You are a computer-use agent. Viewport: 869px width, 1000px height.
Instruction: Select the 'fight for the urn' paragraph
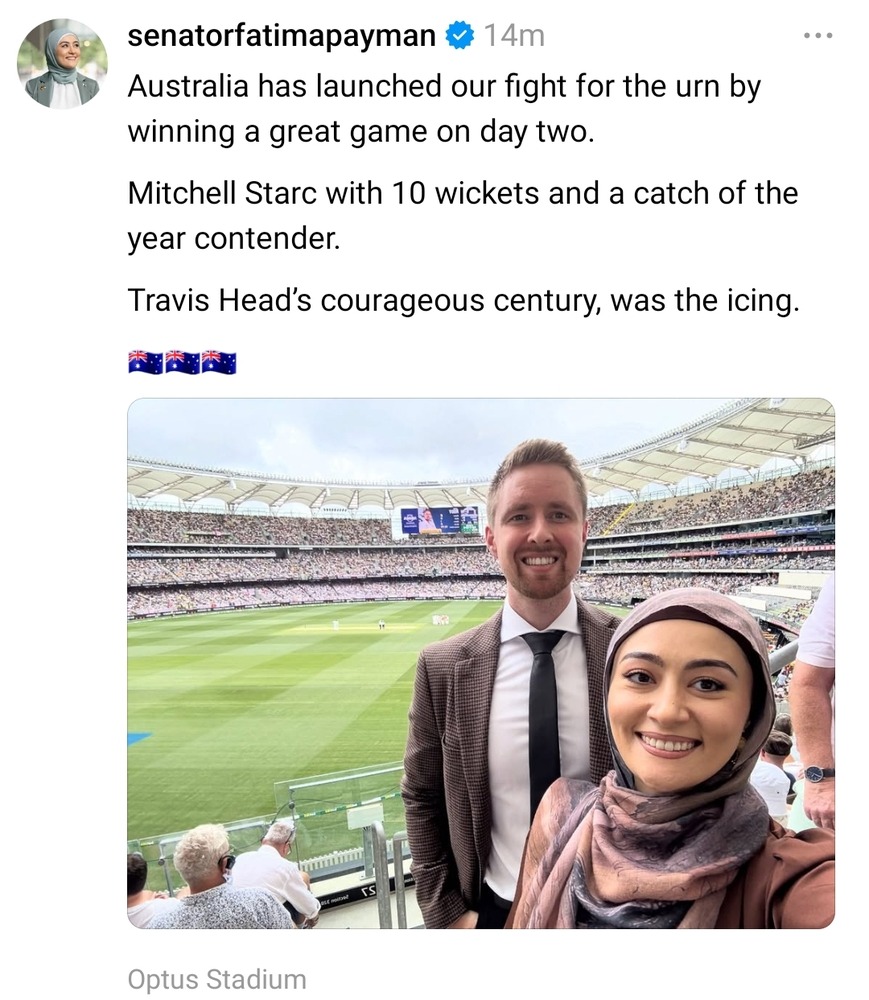(x=444, y=108)
